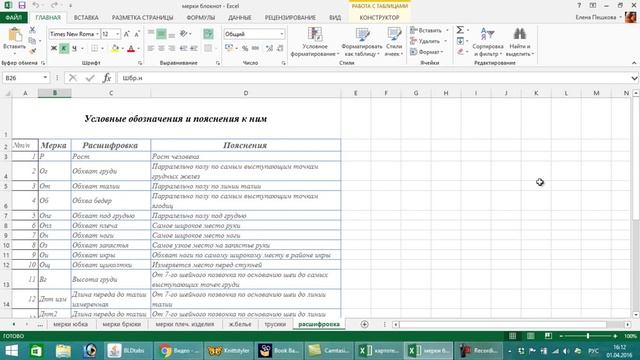Screen dimensions: 640x360
Task: Click the Copy icon in clipboard group
Action: tap(32, 40)
